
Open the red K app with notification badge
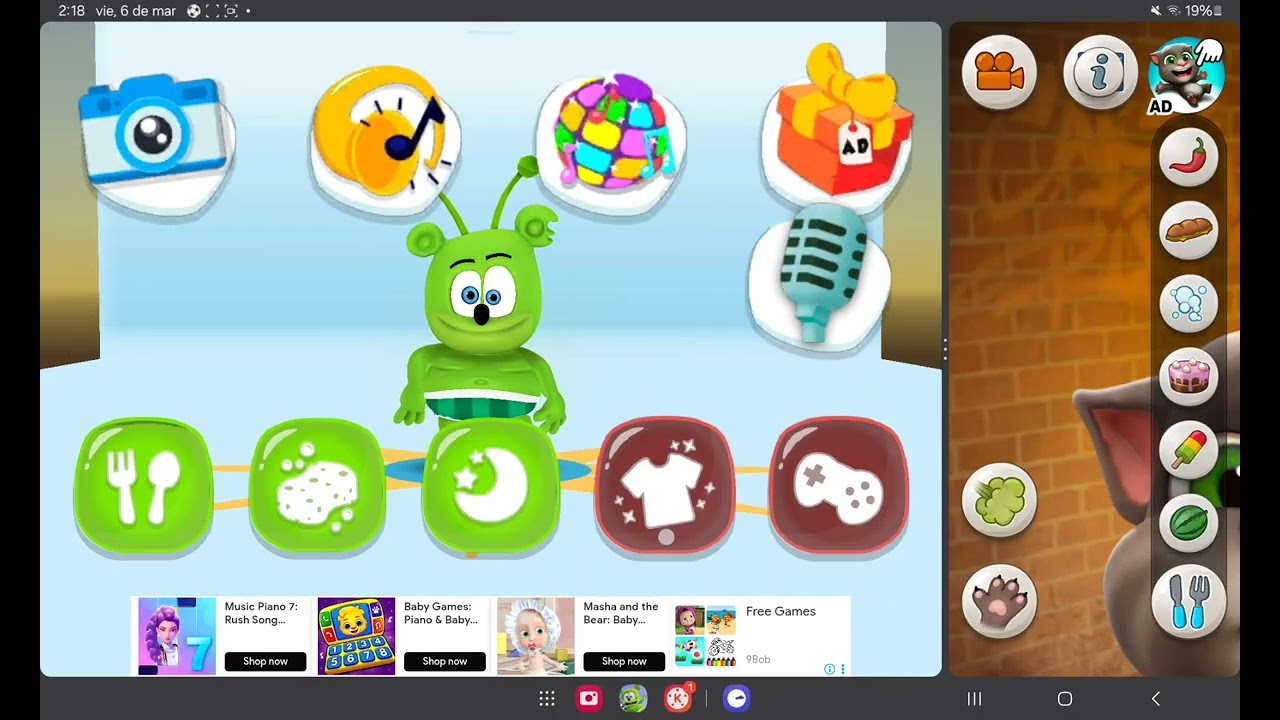click(x=678, y=698)
